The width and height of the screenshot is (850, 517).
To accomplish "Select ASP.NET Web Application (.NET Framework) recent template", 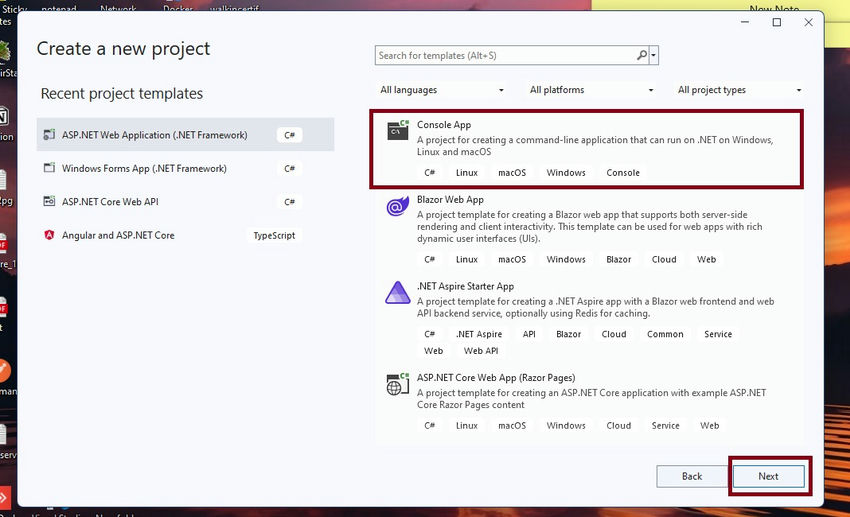I will (x=185, y=134).
